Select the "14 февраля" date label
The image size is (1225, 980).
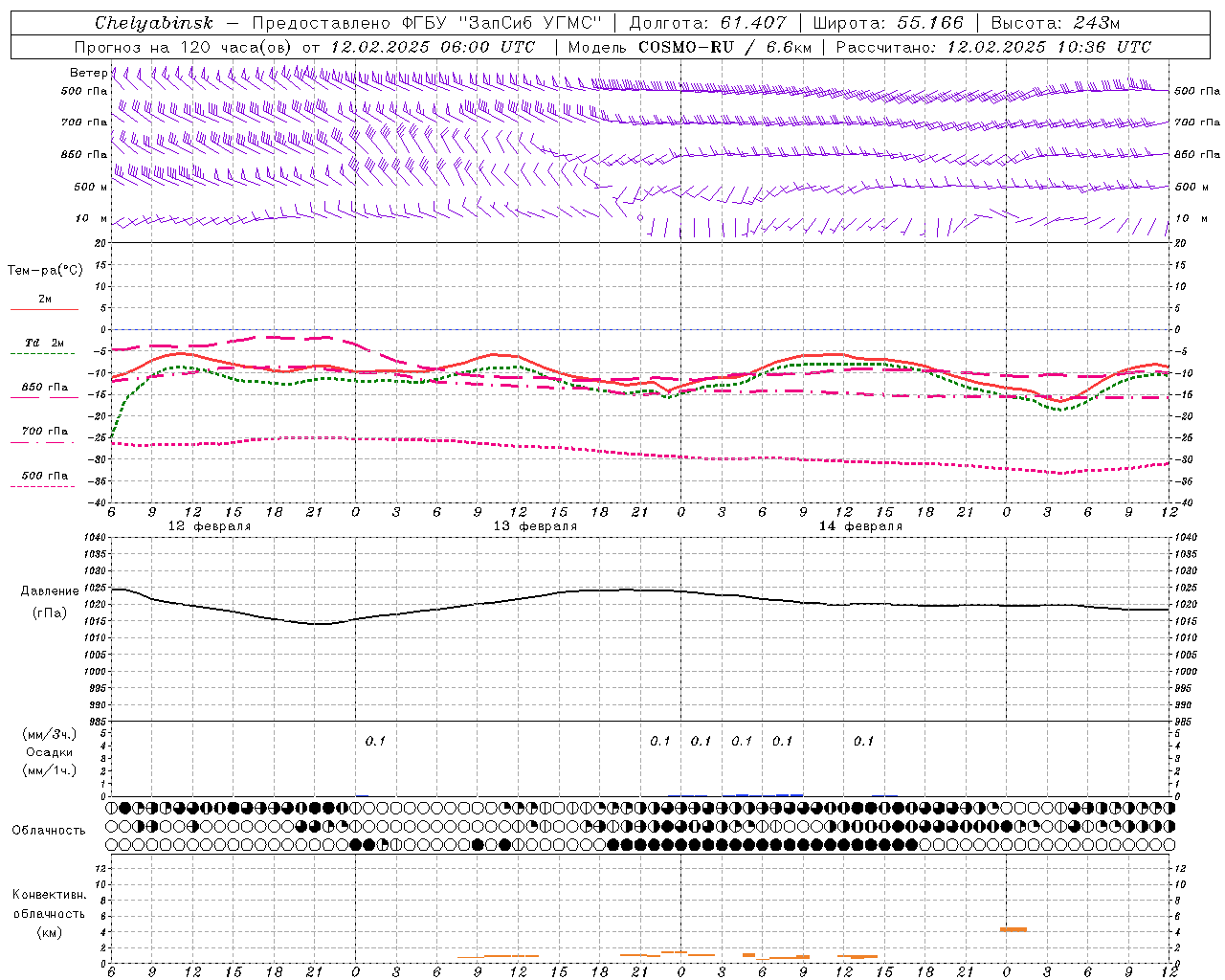click(x=860, y=526)
